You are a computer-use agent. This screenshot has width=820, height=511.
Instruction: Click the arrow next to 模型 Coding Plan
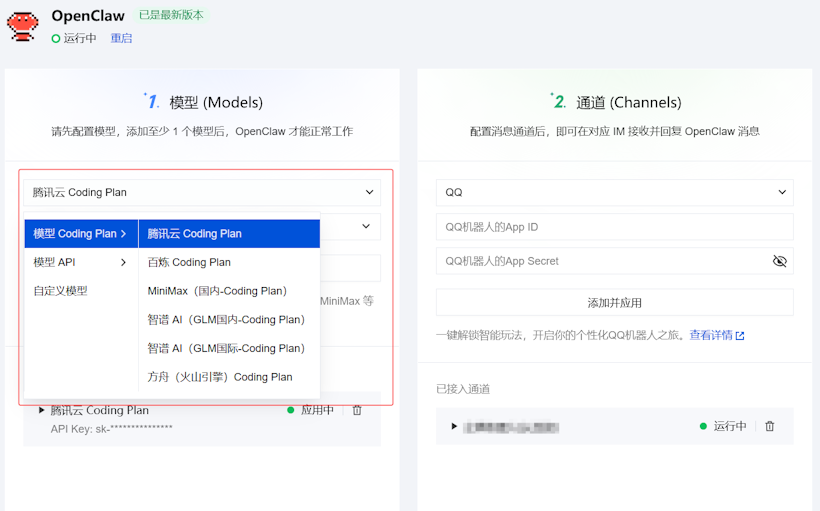pyautogui.click(x=123, y=234)
